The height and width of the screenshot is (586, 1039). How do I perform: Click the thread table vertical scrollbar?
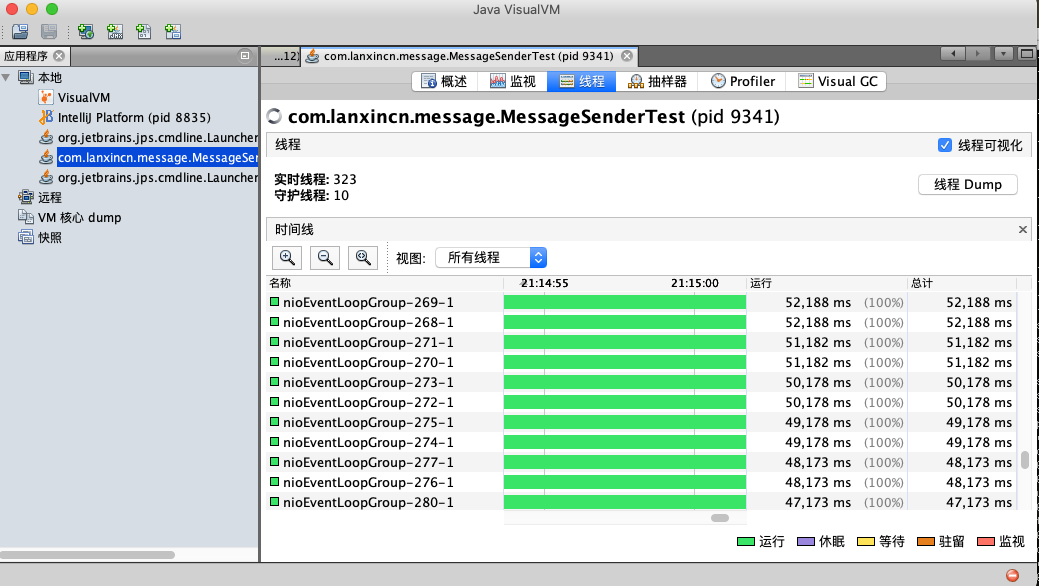pos(1024,459)
